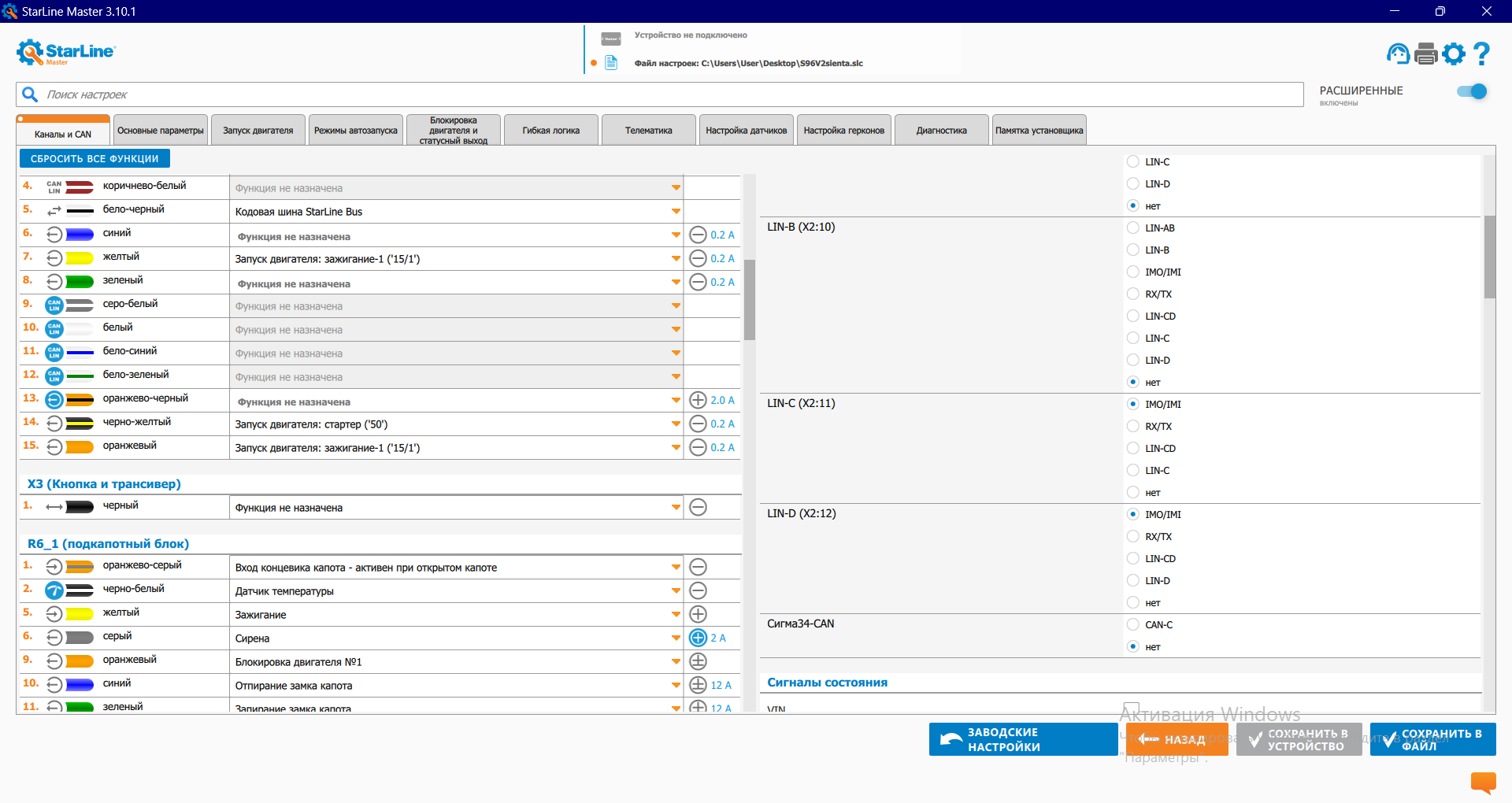Viewport: 1512px width, 803px height.
Task: Open settings via the gear icon
Action: pos(1454,54)
